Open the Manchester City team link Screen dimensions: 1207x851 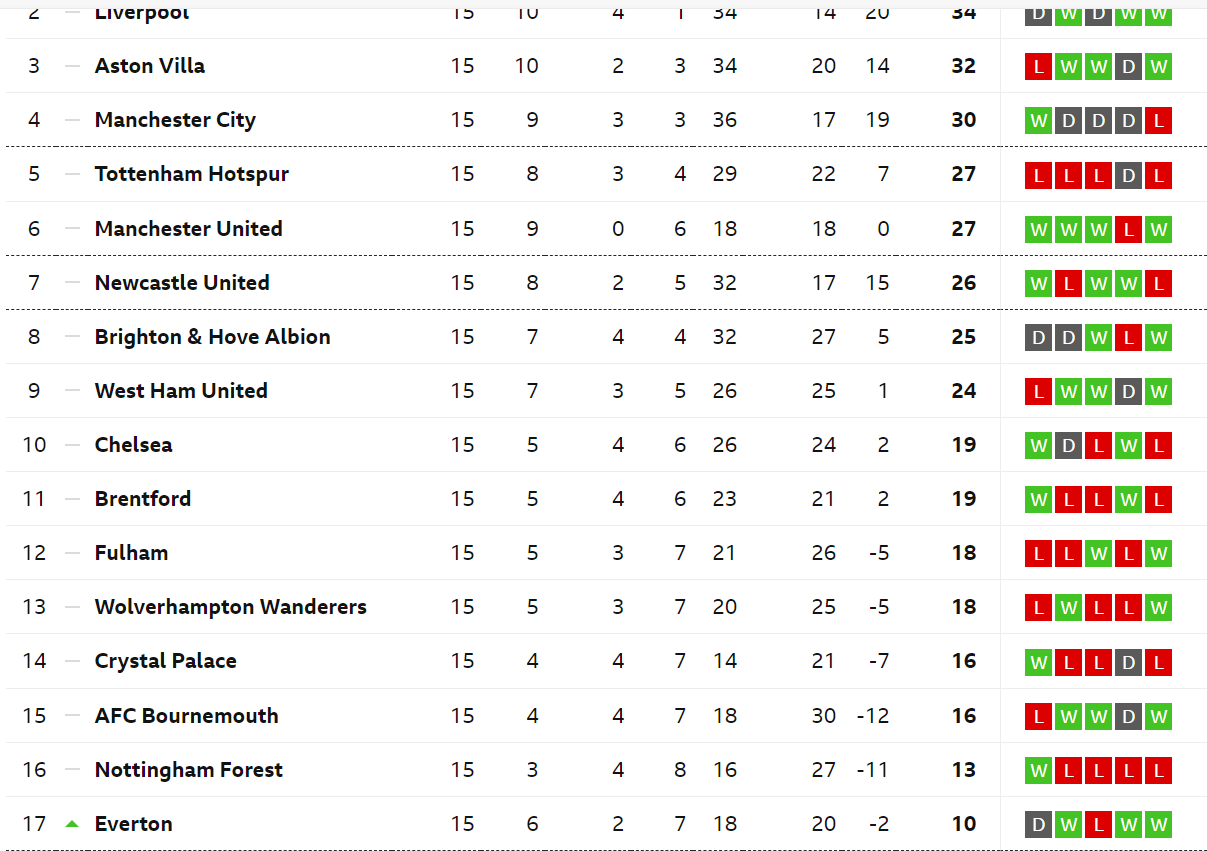[175, 120]
